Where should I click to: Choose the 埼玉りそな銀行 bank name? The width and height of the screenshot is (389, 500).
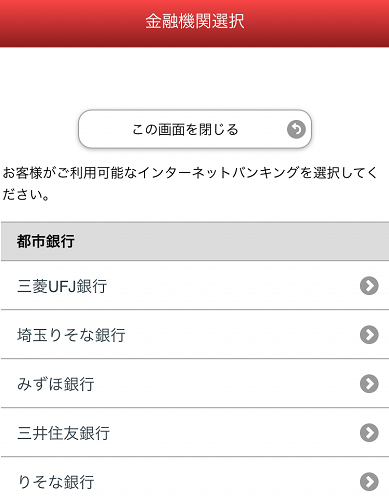coord(71,335)
